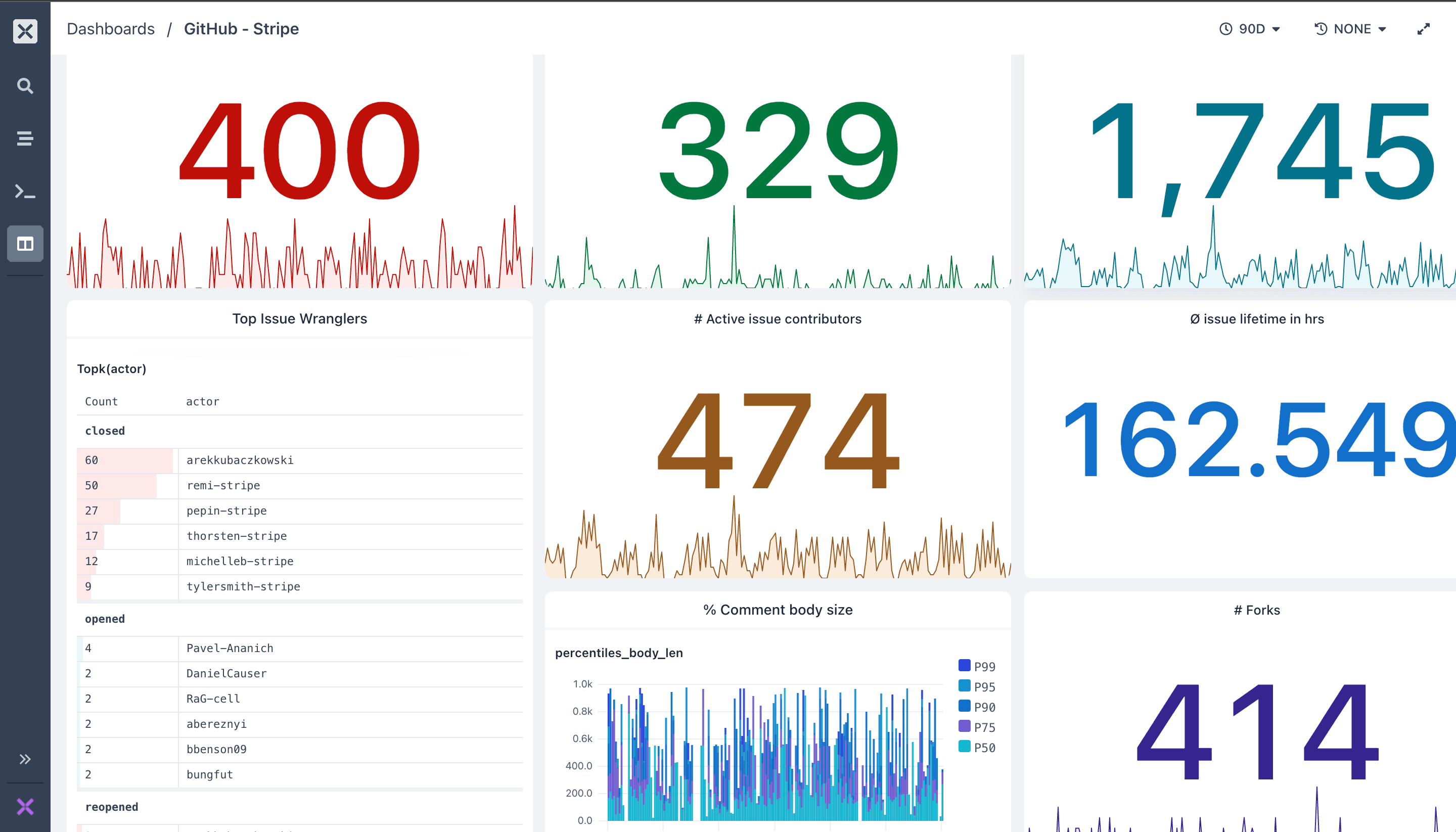
Task: Select abereznyi actor row
Action: coord(299,724)
